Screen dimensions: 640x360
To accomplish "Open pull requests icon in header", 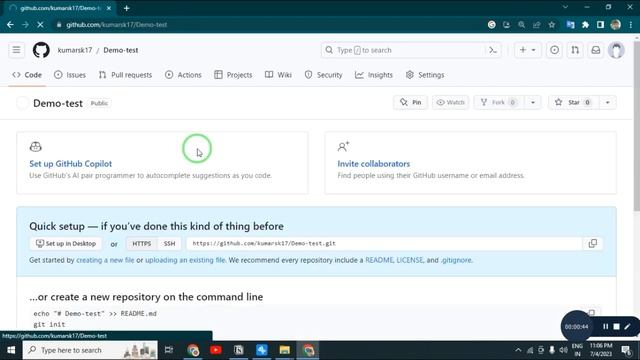I will (575, 50).
